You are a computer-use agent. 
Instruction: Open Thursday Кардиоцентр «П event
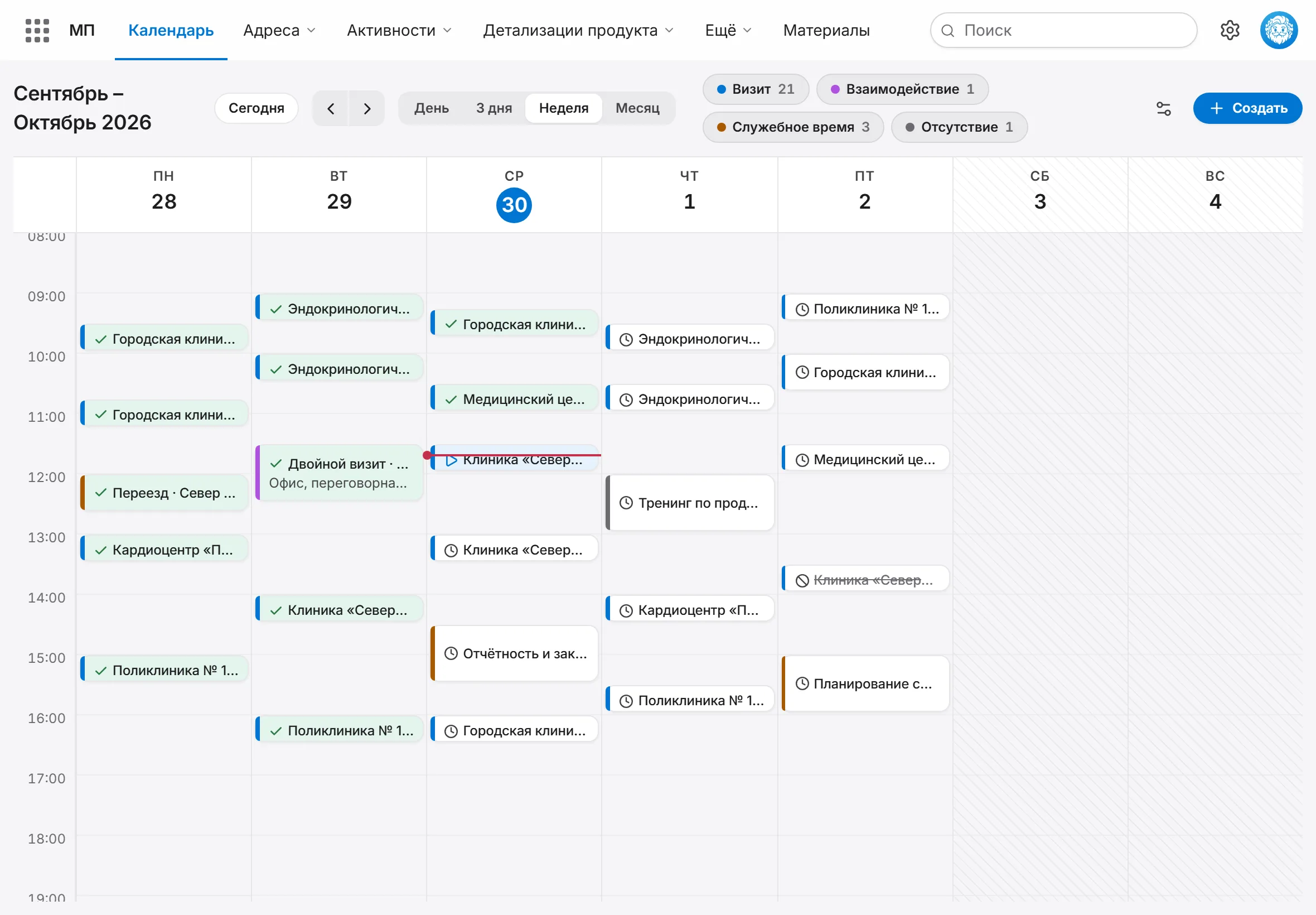689,609
